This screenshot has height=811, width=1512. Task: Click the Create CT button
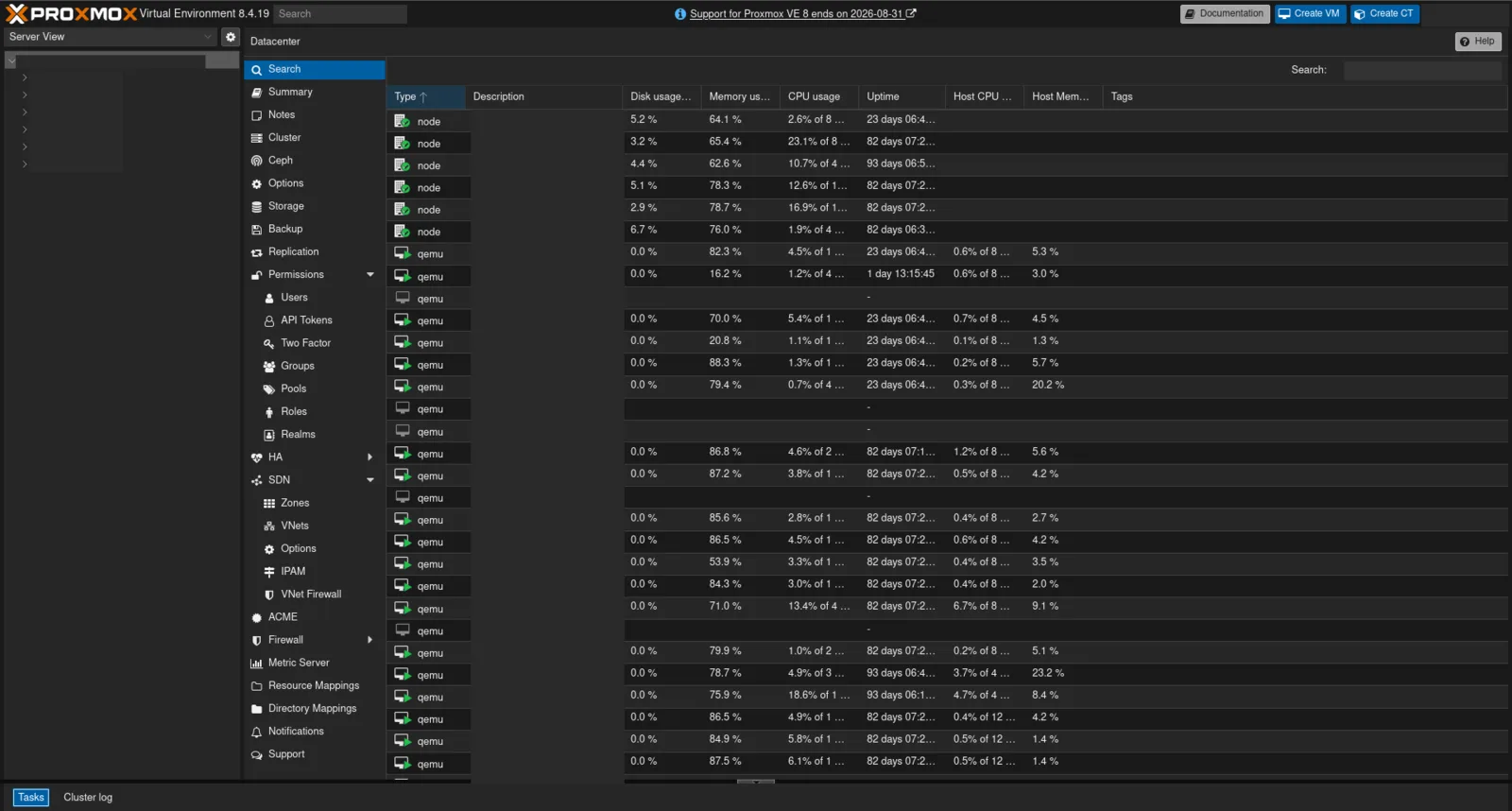[1384, 14]
